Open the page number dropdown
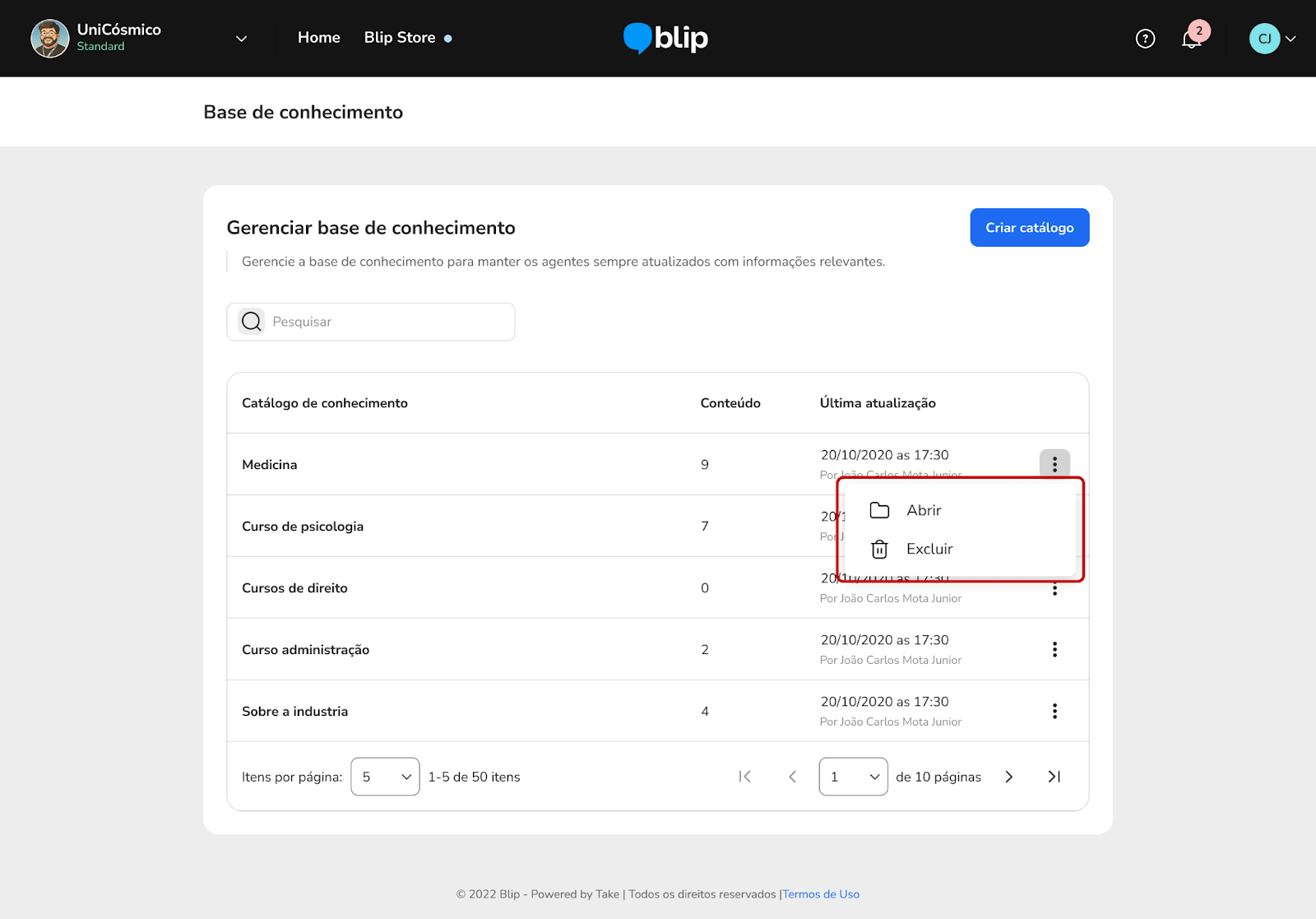Screen dimensions: 1316x919 (853, 777)
